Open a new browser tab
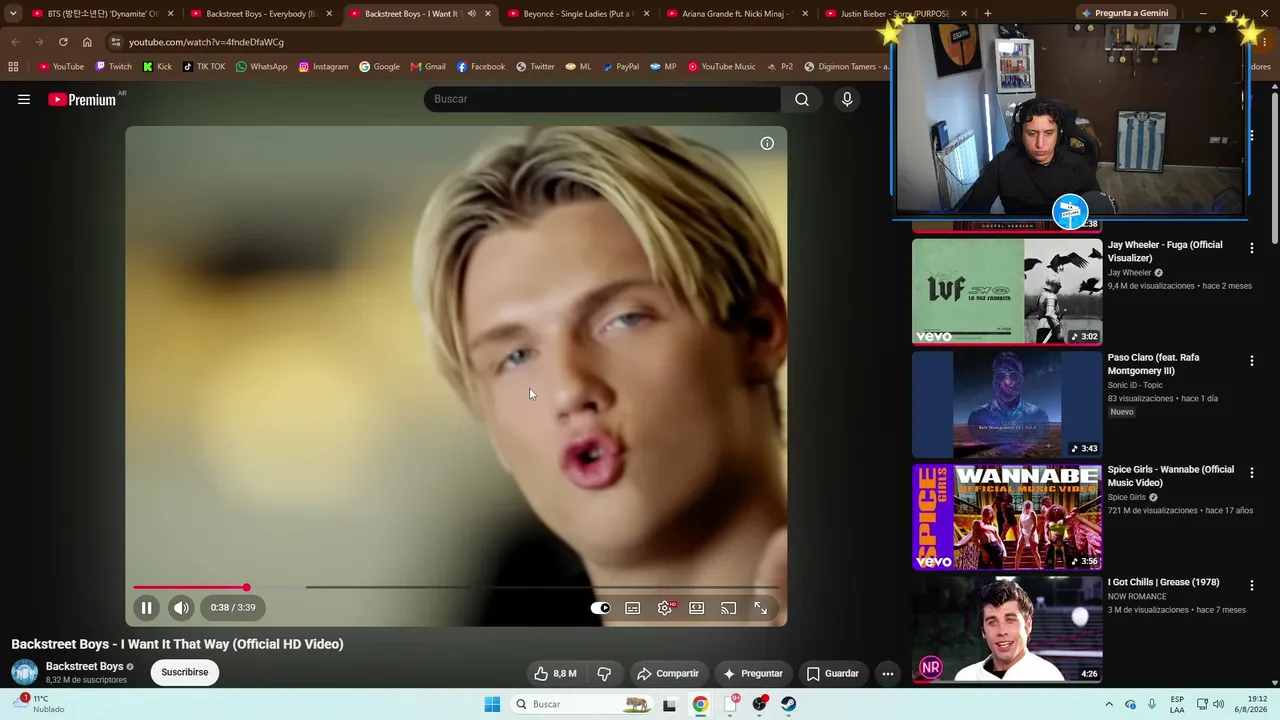 pos(987,14)
